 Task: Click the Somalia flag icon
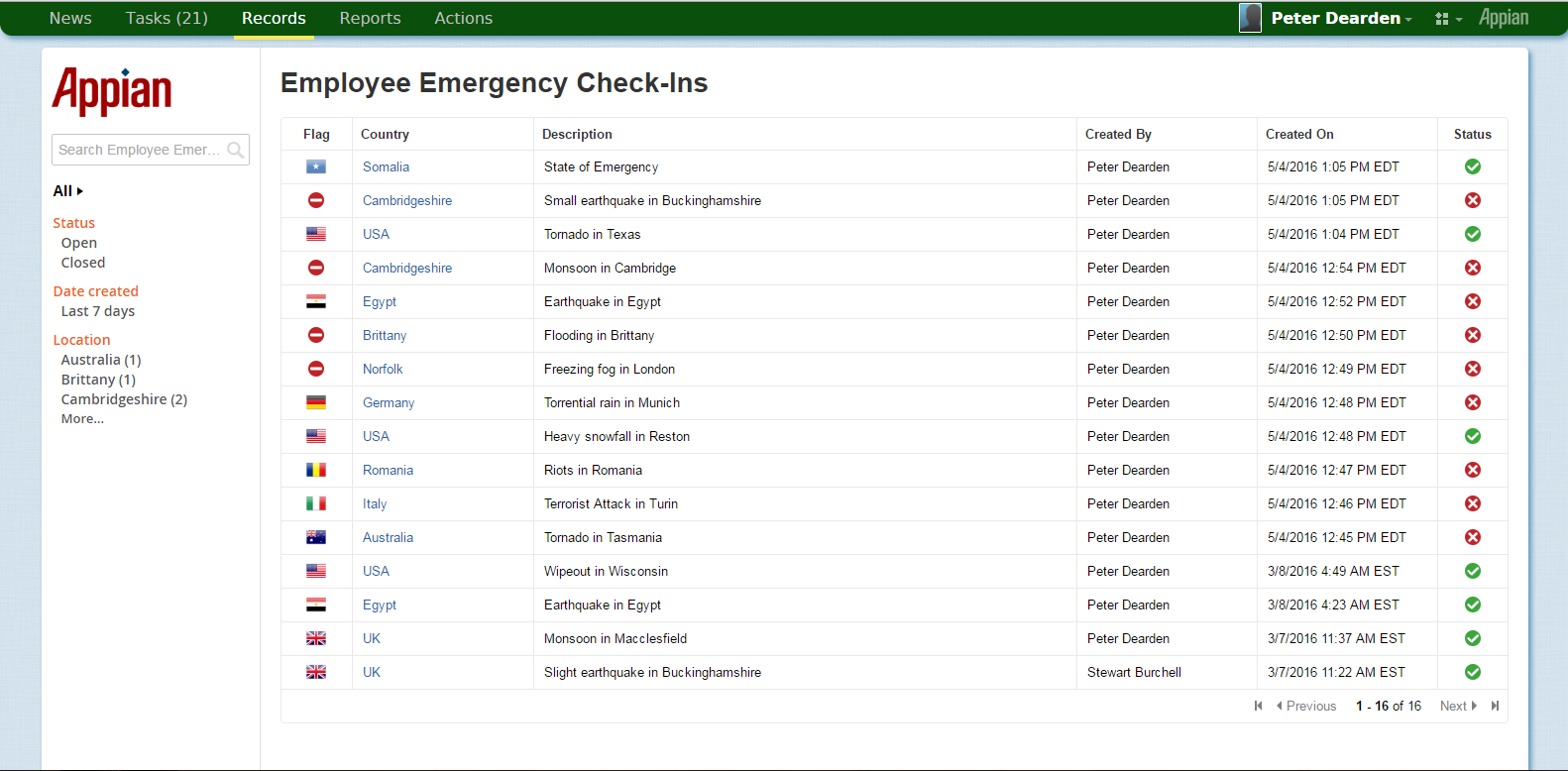[x=316, y=166]
